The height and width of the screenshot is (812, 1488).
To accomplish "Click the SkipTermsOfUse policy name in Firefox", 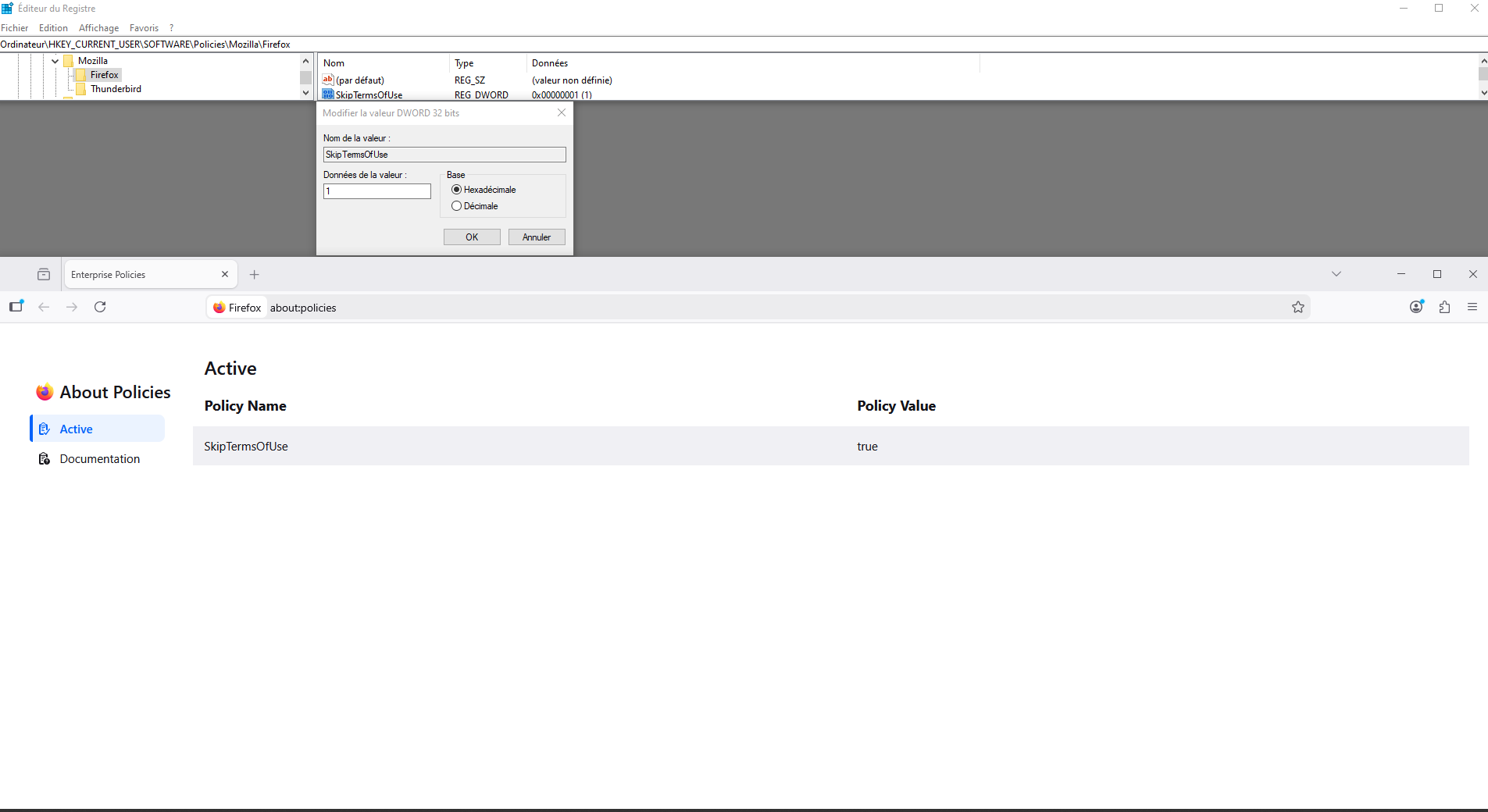I will 246,447.
